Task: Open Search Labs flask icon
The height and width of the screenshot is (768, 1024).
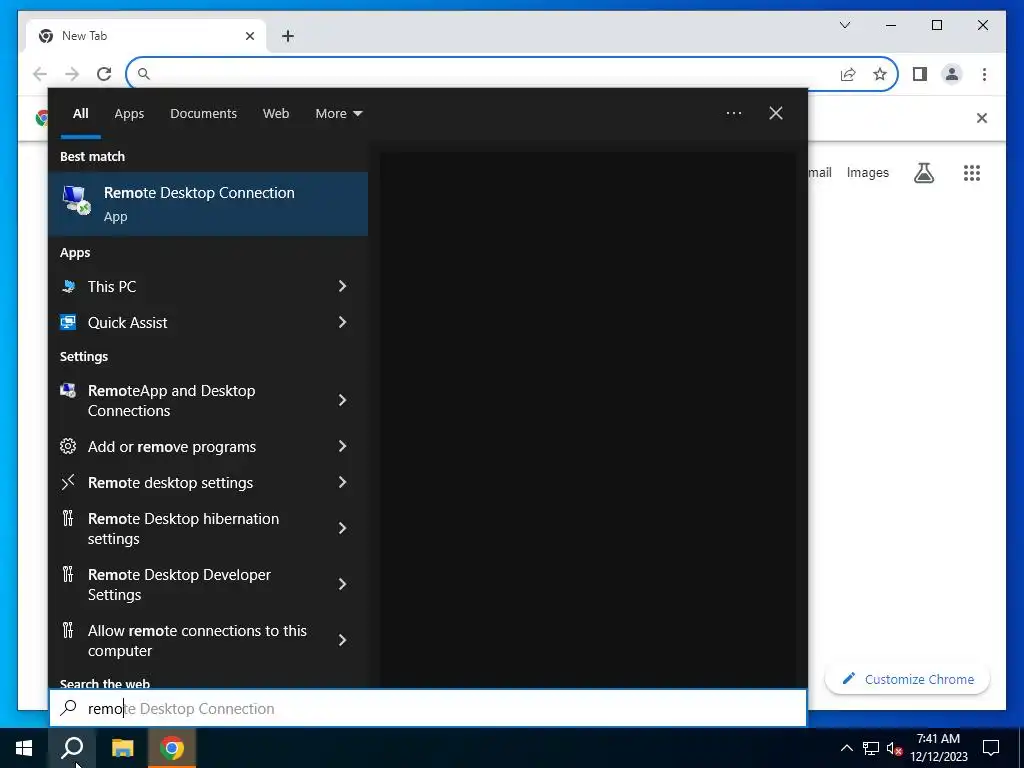Action: point(923,173)
